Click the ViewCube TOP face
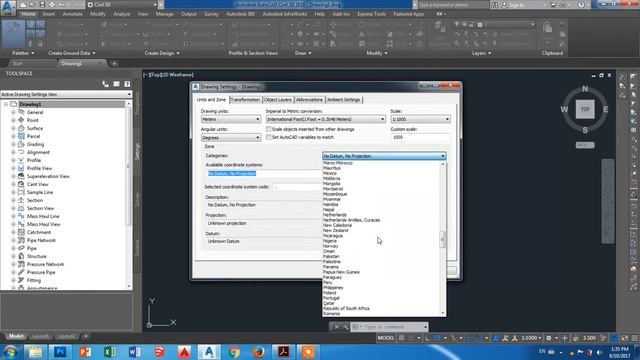640x360 pixels. click(585, 109)
